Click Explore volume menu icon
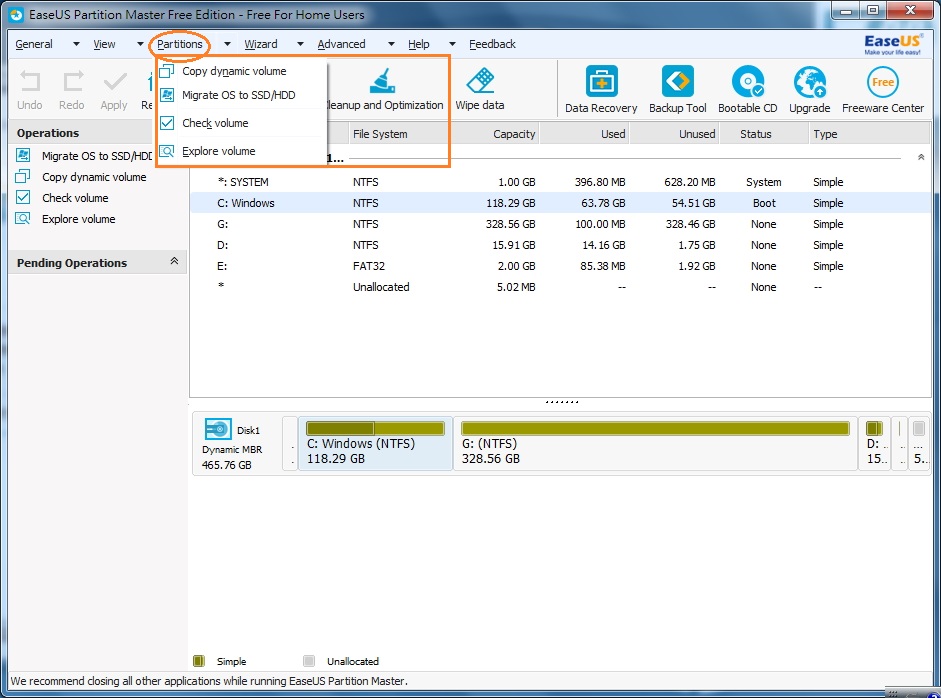The image size is (941, 698). coord(167,151)
